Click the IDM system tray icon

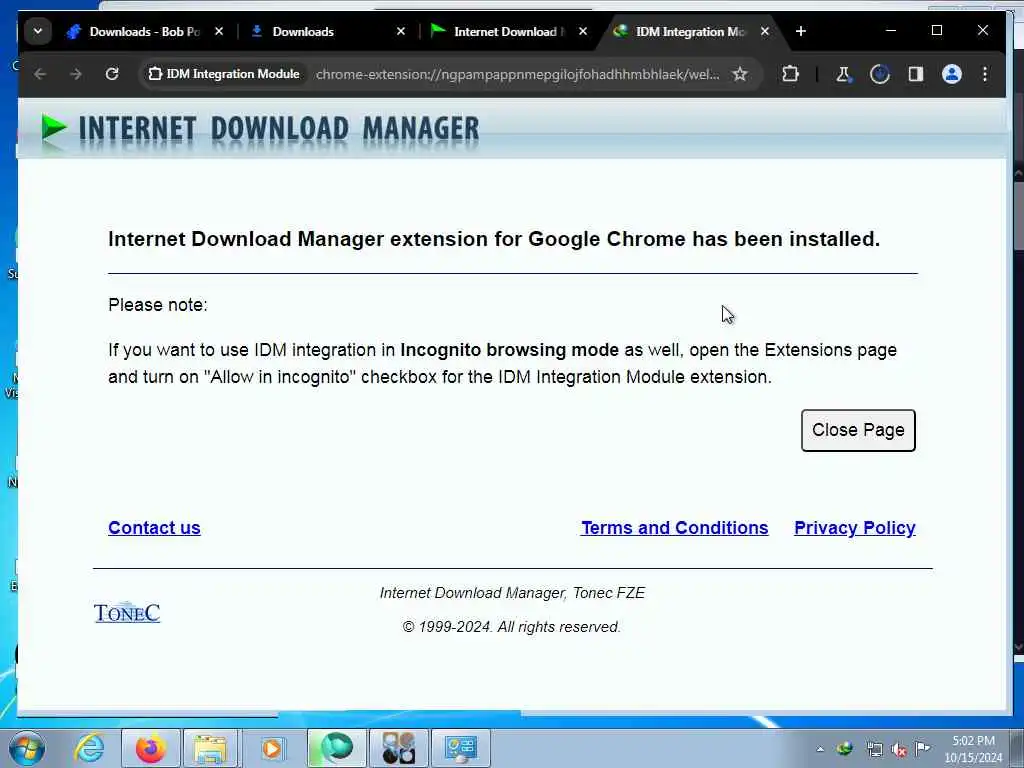844,749
